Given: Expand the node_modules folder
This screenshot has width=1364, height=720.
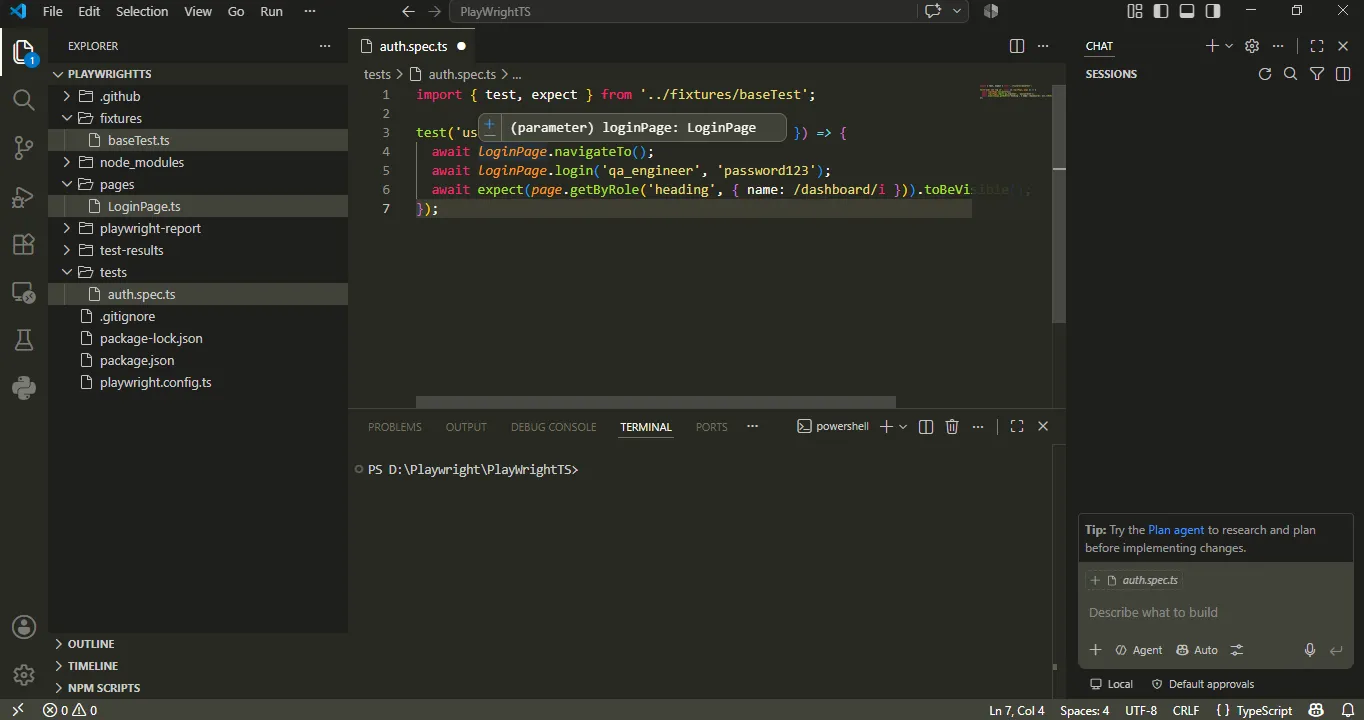Looking at the screenshot, I should (x=67, y=162).
